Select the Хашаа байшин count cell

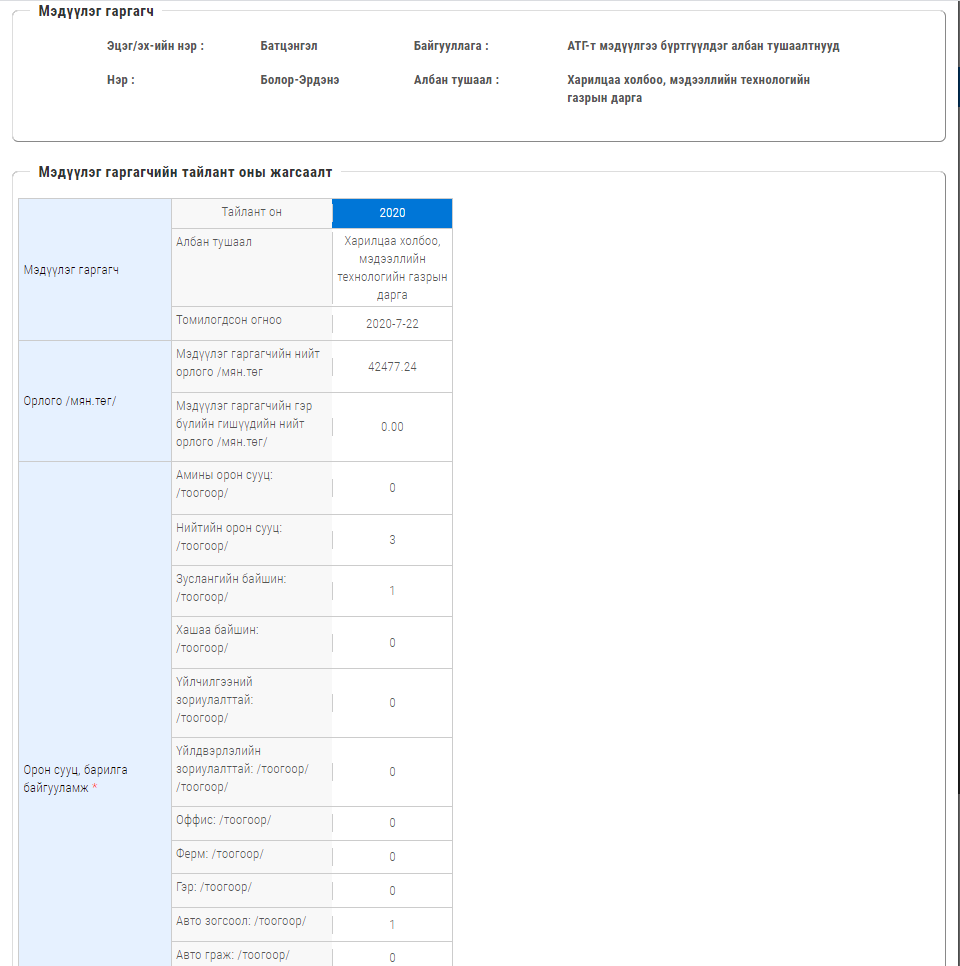pos(392,643)
